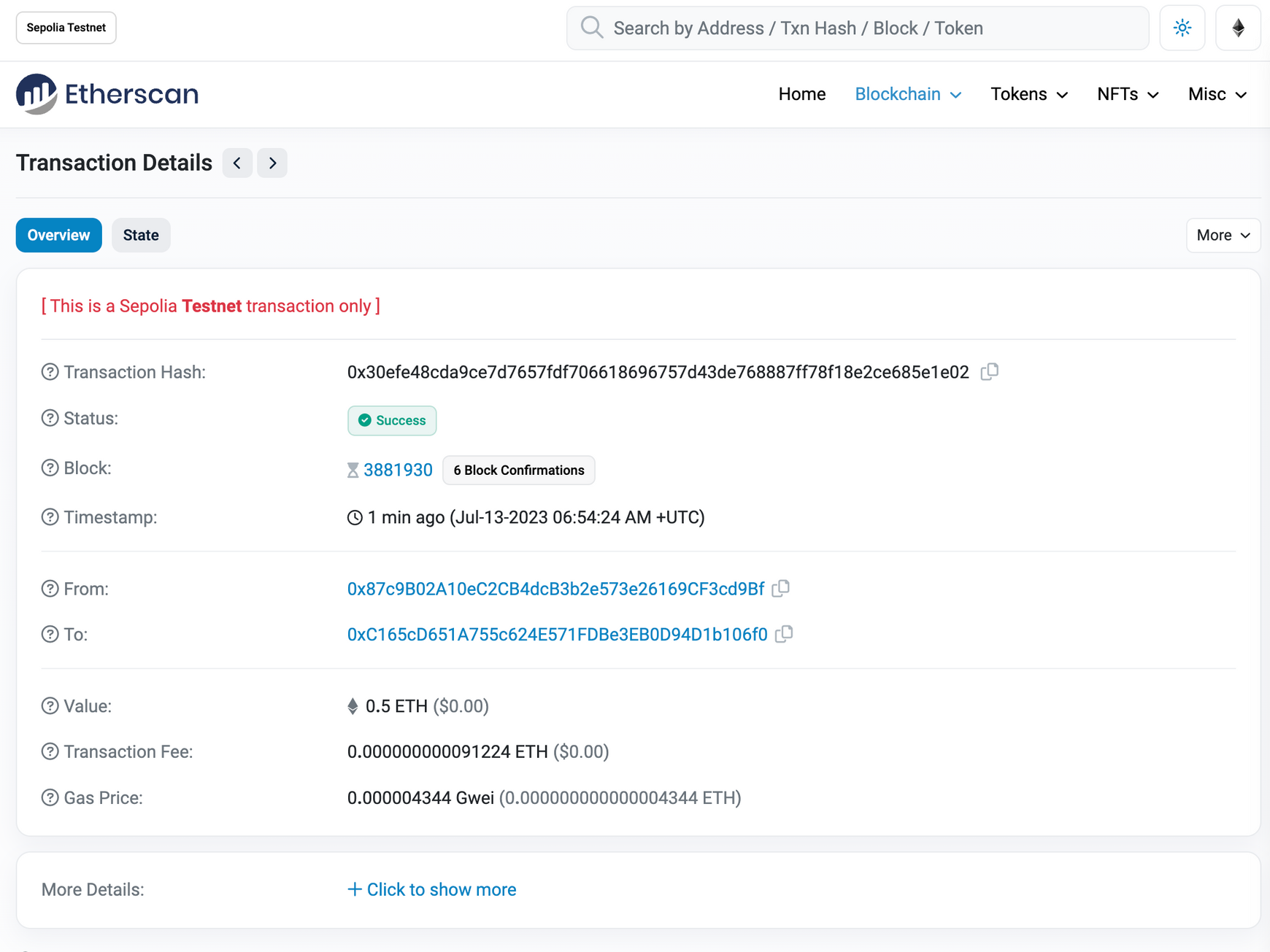The width and height of the screenshot is (1270, 952).
Task: Click the hourglass icon beside block number
Action: click(353, 471)
